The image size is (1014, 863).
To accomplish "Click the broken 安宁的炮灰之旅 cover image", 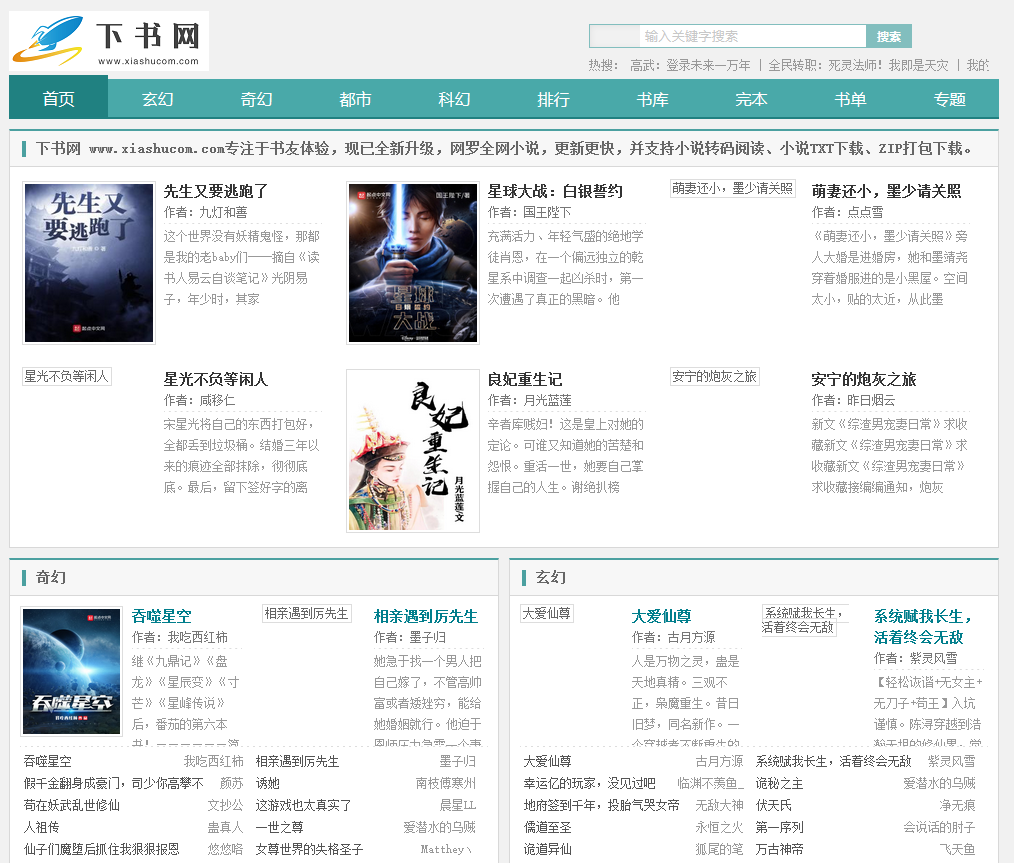I will [x=715, y=376].
